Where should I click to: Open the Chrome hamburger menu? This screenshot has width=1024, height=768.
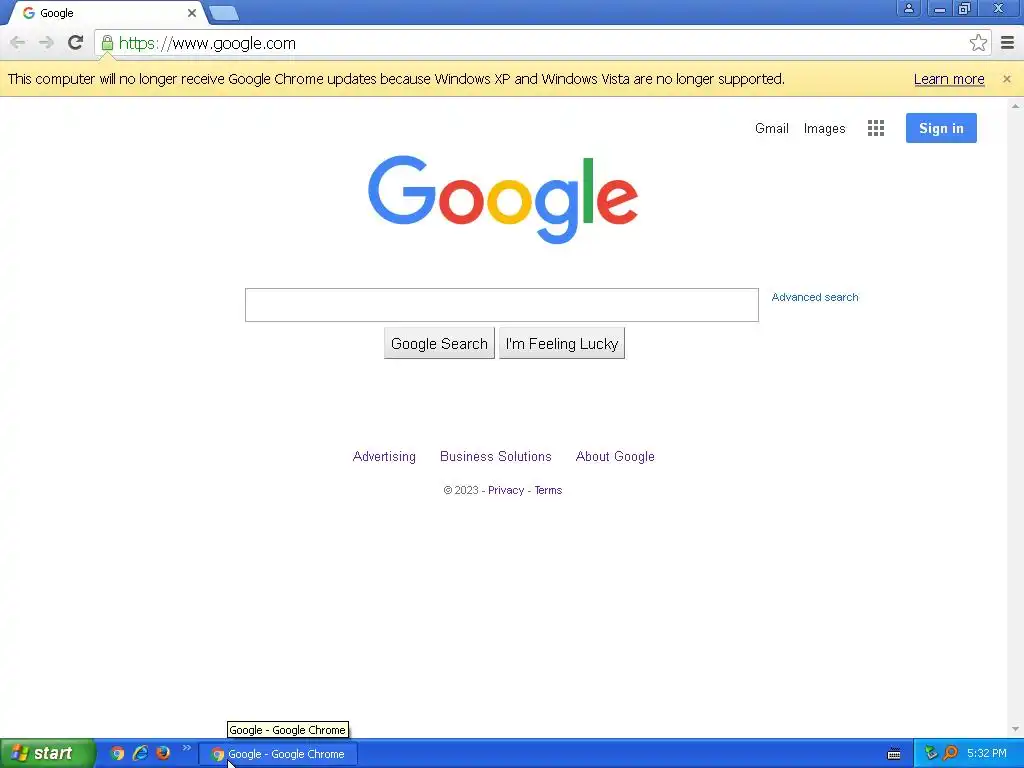[x=1008, y=43]
